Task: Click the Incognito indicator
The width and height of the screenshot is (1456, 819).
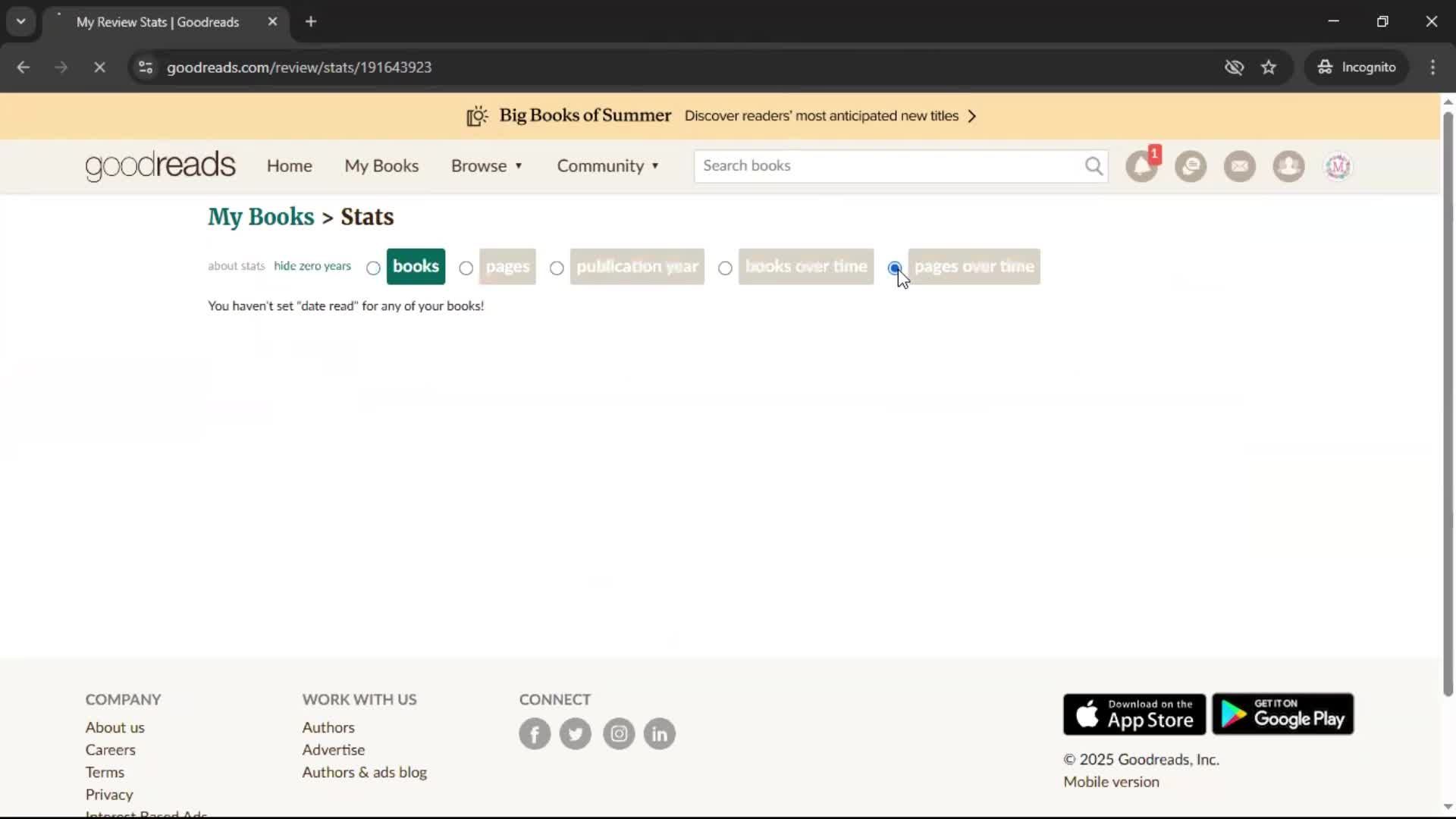Action: 1357,67
